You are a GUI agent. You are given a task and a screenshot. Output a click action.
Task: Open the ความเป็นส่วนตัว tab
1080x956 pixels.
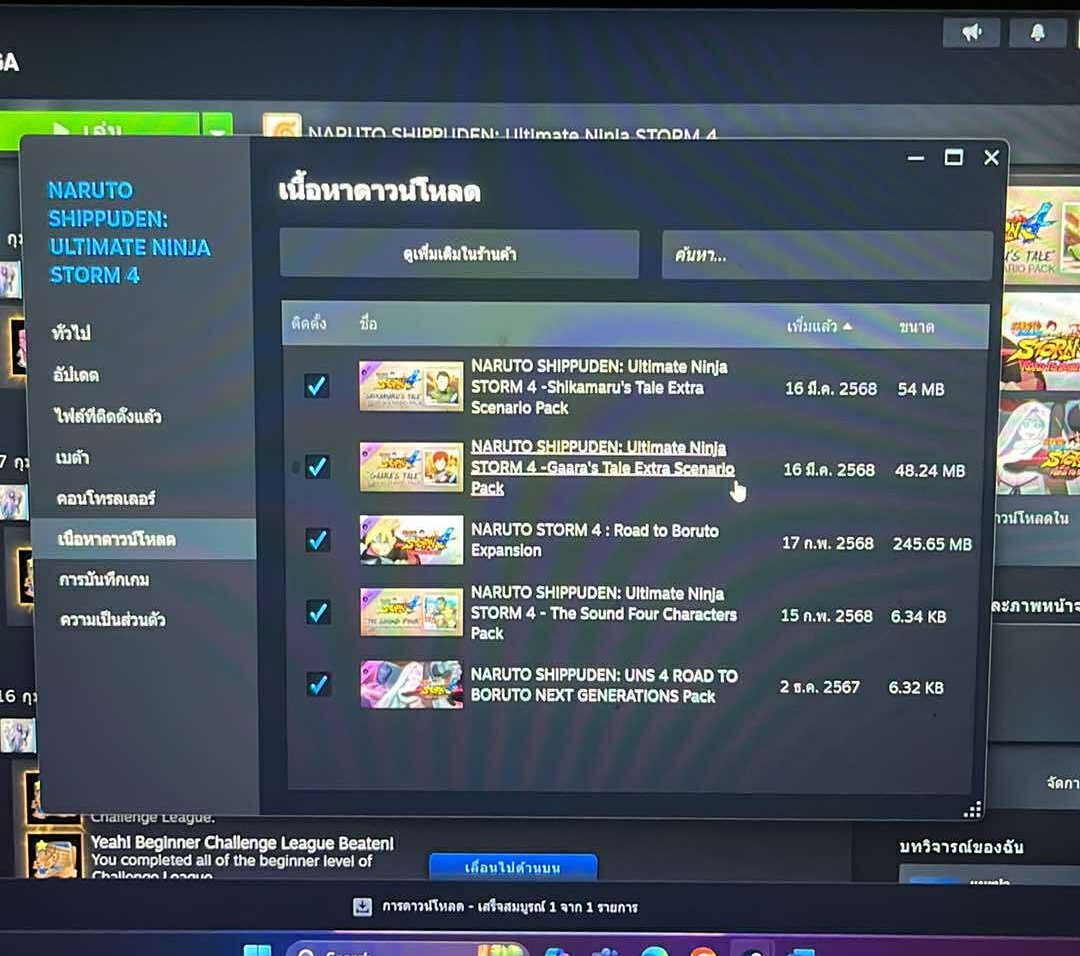[x=113, y=619]
